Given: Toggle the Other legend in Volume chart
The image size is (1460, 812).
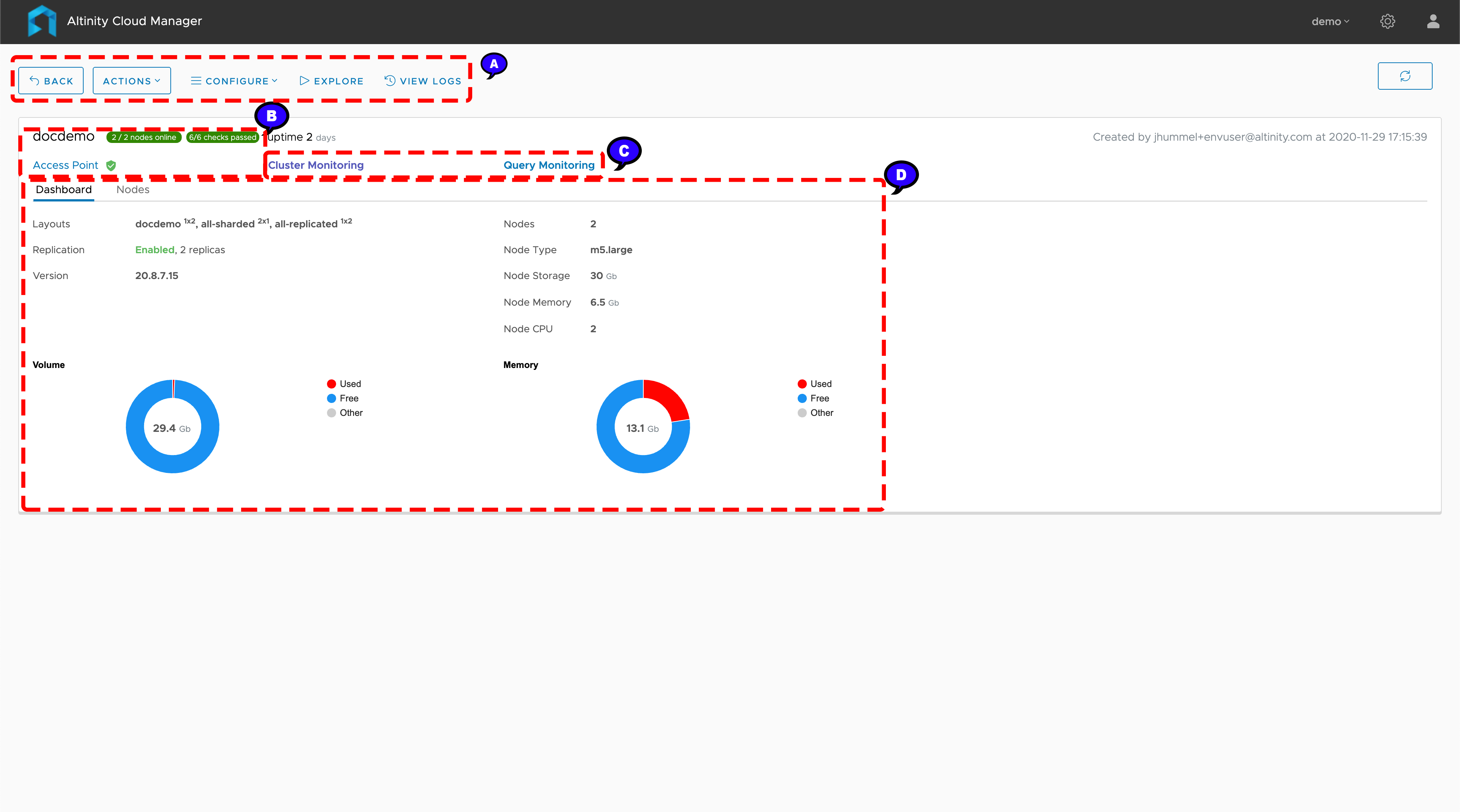Looking at the screenshot, I should click(344, 412).
